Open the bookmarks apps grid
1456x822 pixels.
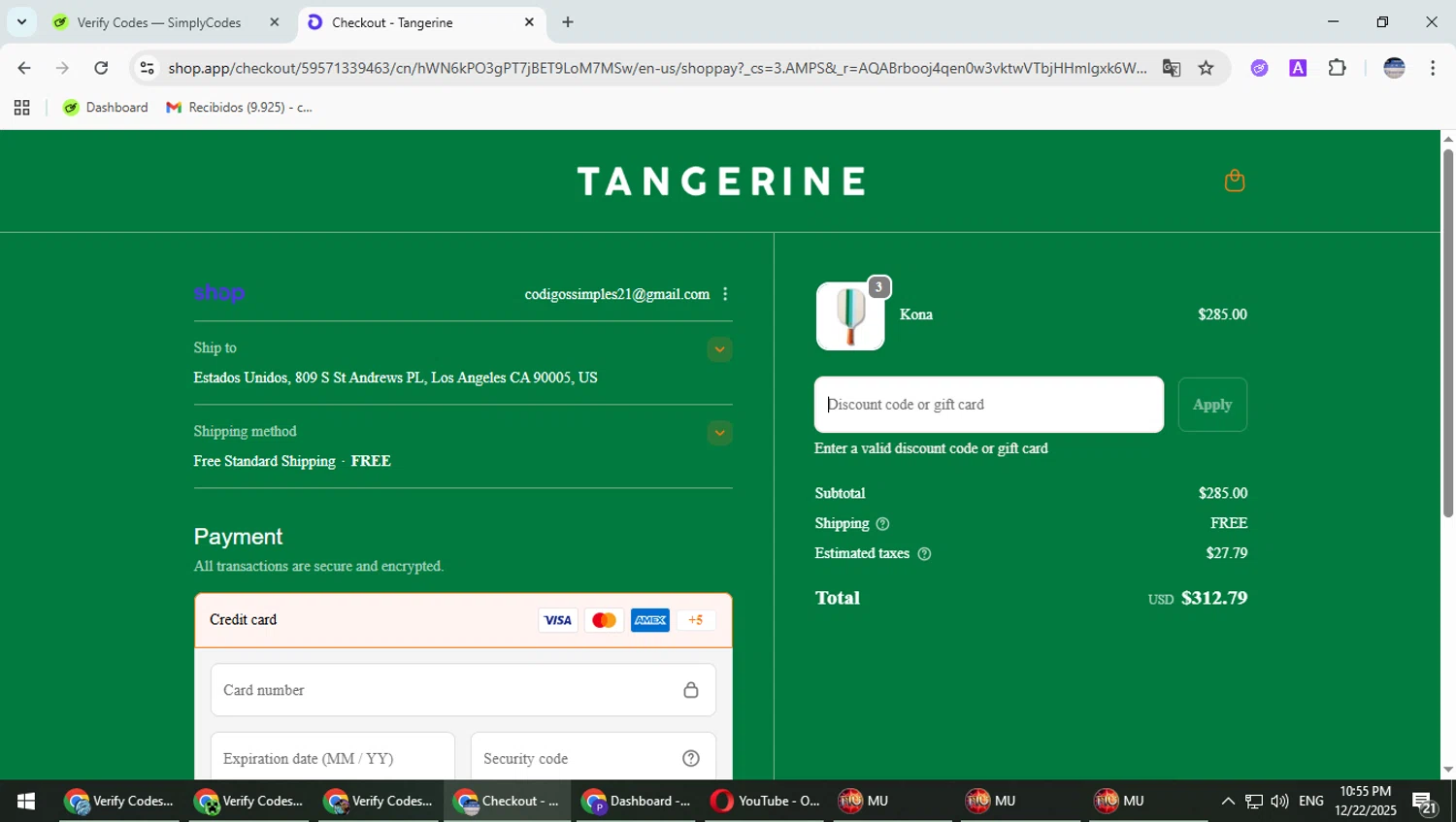[21, 108]
